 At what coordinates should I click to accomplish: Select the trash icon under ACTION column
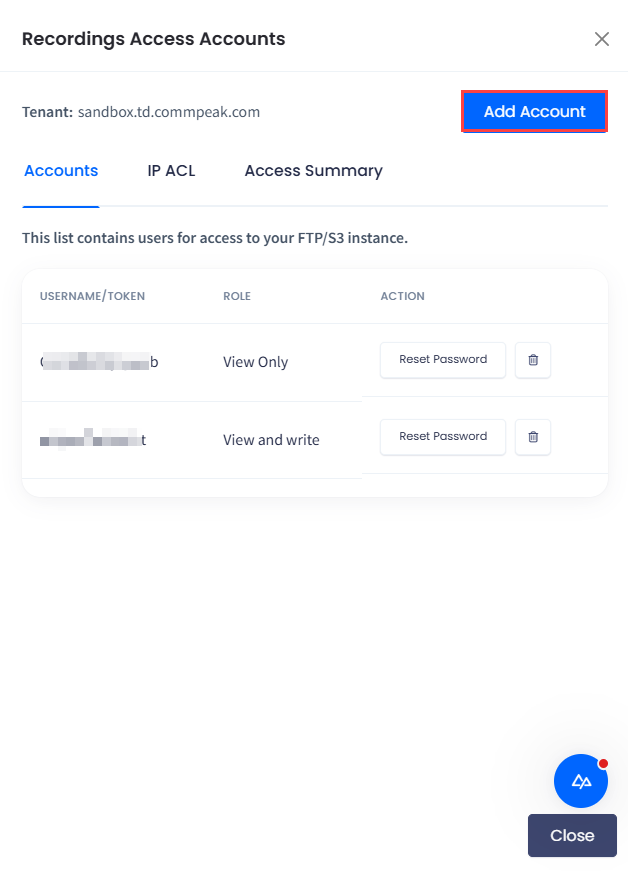click(x=532, y=360)
